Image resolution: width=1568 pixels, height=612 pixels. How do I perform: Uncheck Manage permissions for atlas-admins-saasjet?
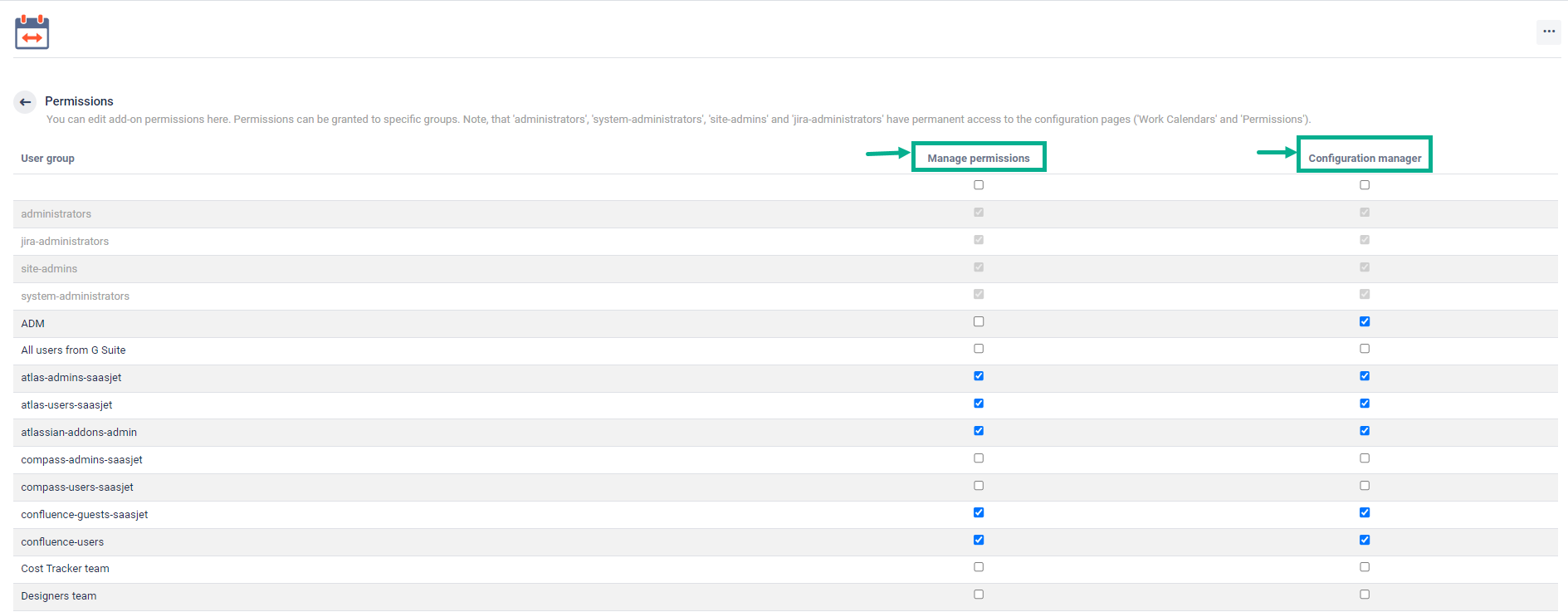click(x=979, y=377)
